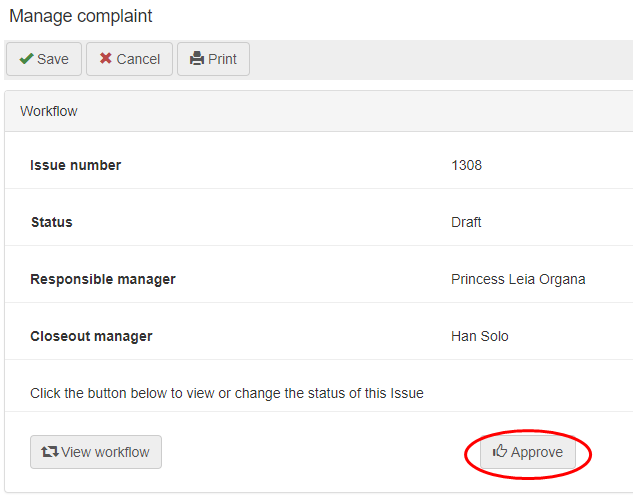
Task: Select the Responsible manager label
Action: [x=103, y=279]
